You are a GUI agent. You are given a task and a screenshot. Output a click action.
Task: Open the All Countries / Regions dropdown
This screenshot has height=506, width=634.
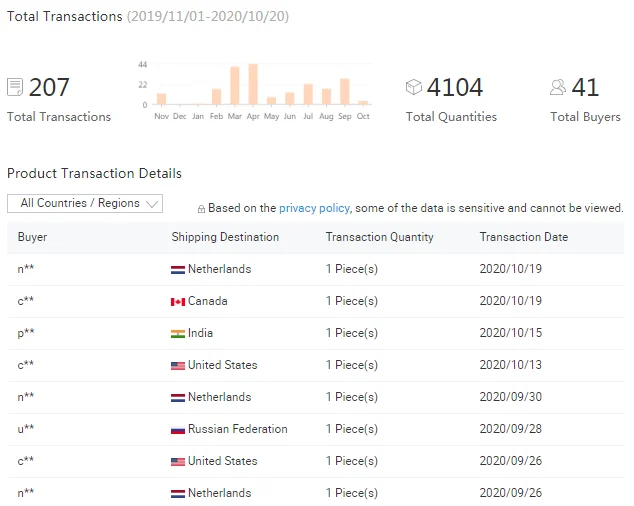point(84,203)
